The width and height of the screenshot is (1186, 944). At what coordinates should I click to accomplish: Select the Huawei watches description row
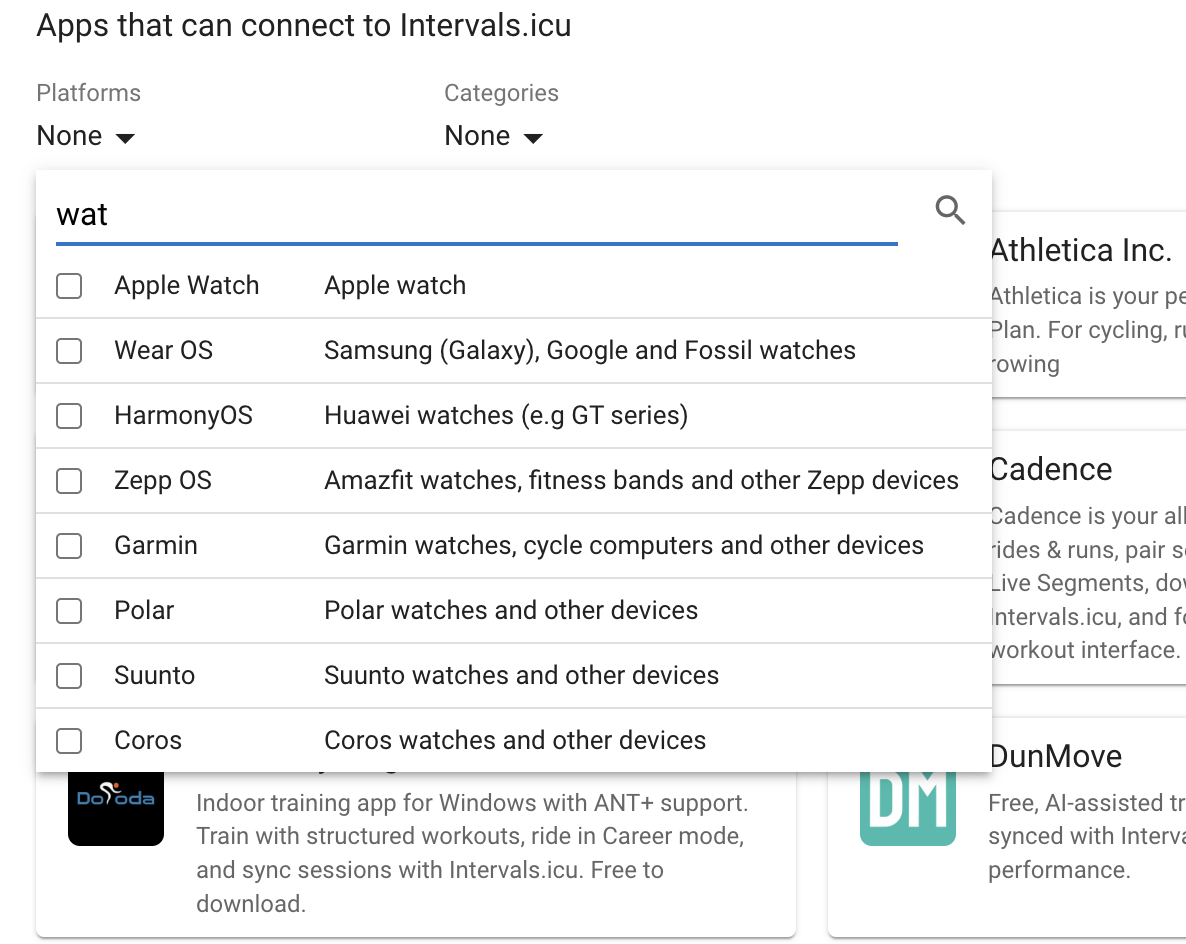(505, 416)
